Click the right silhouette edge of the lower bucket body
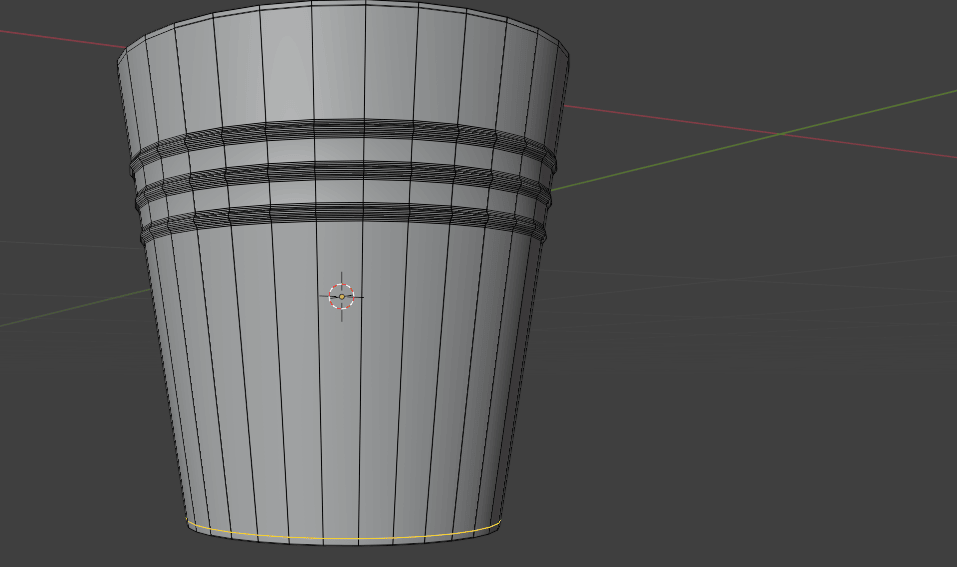This screenshot has width=957, height=567. pos(517,400)
